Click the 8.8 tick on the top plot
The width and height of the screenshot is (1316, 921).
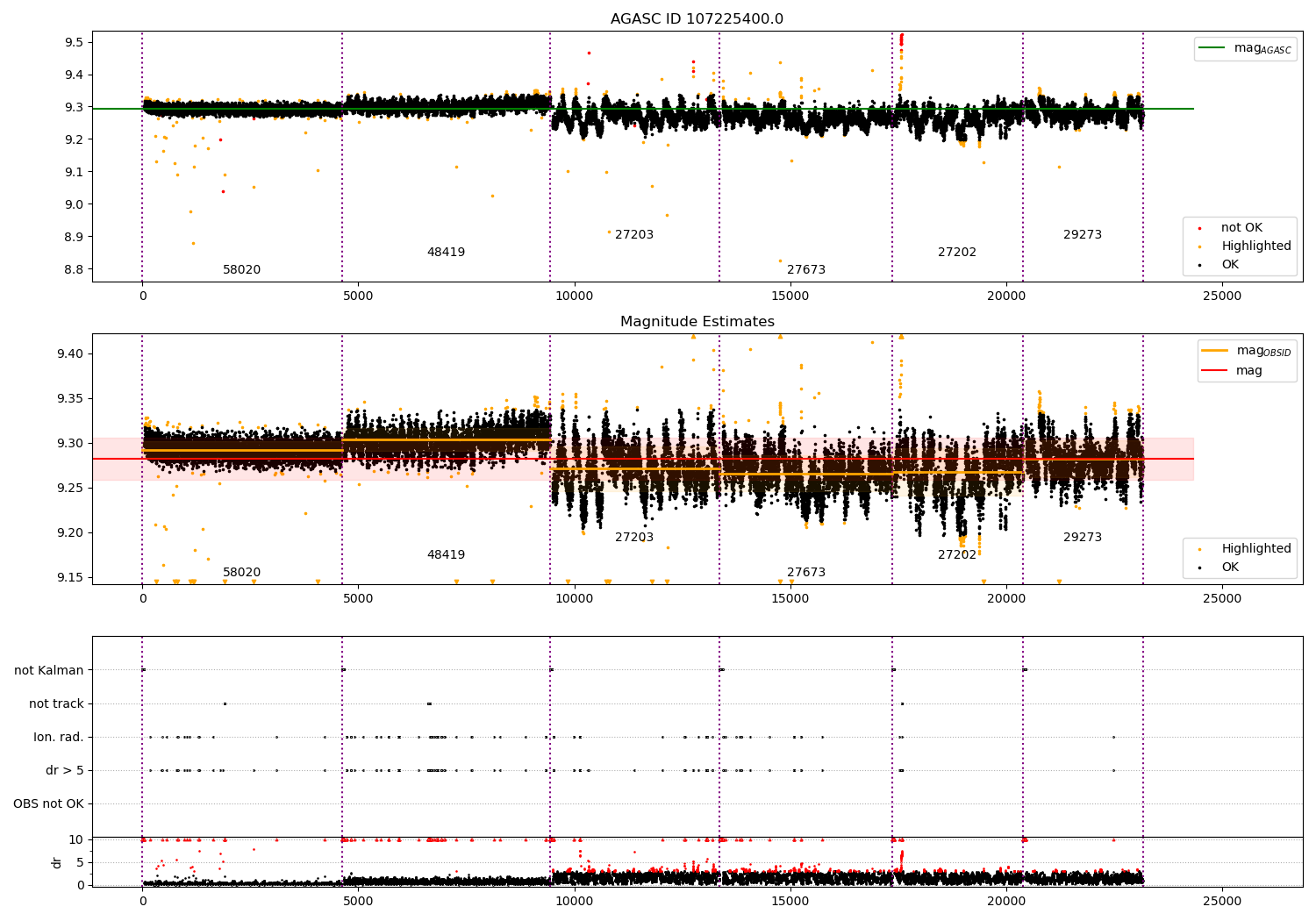[74, 270]
